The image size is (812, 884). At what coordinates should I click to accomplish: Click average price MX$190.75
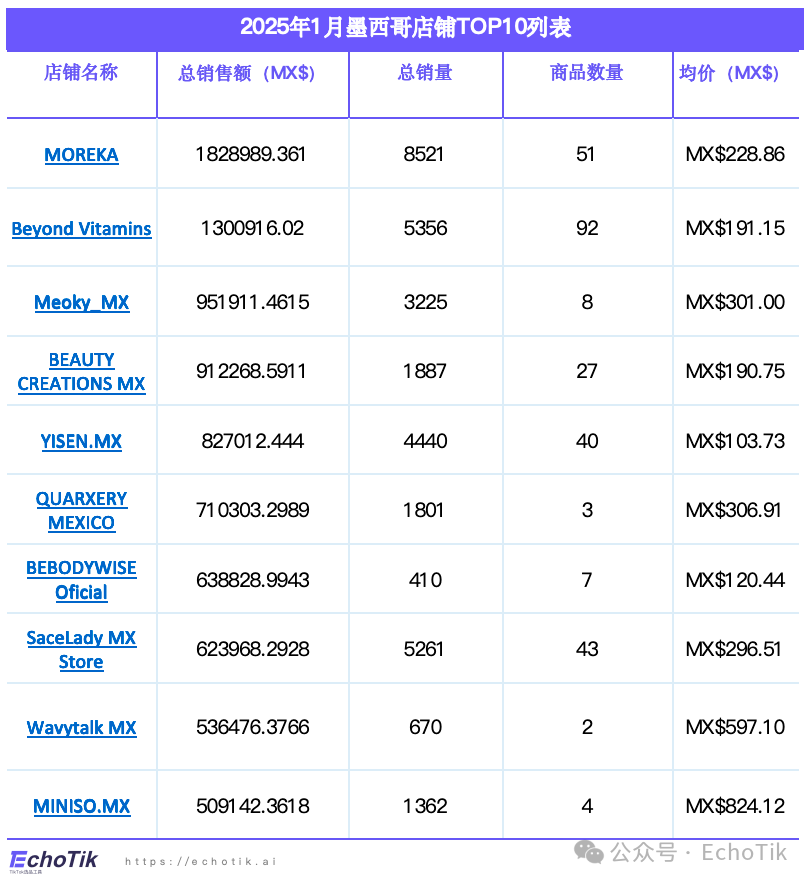(x=735, y=371)
